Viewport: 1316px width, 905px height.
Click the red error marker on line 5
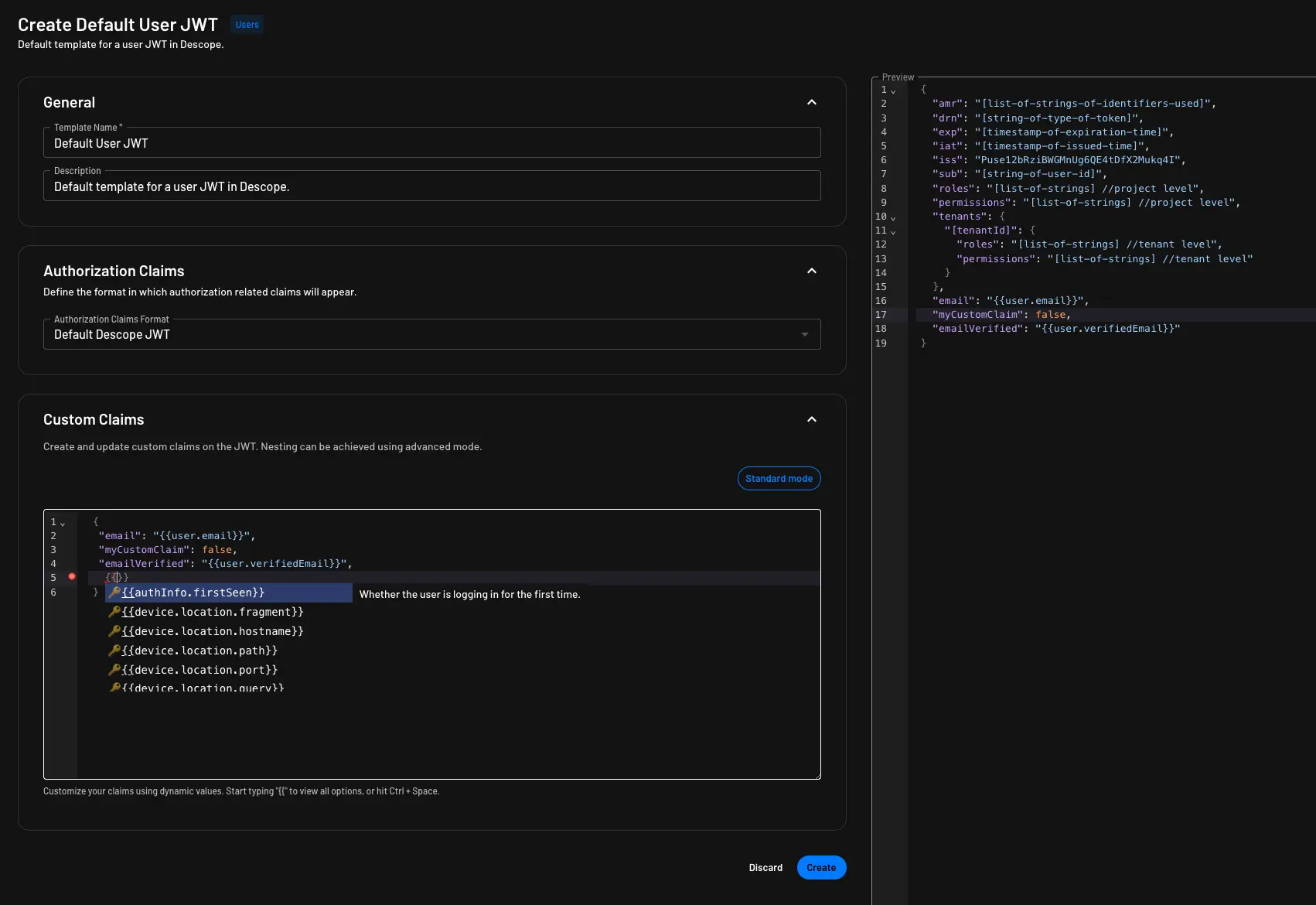[72, 577]
